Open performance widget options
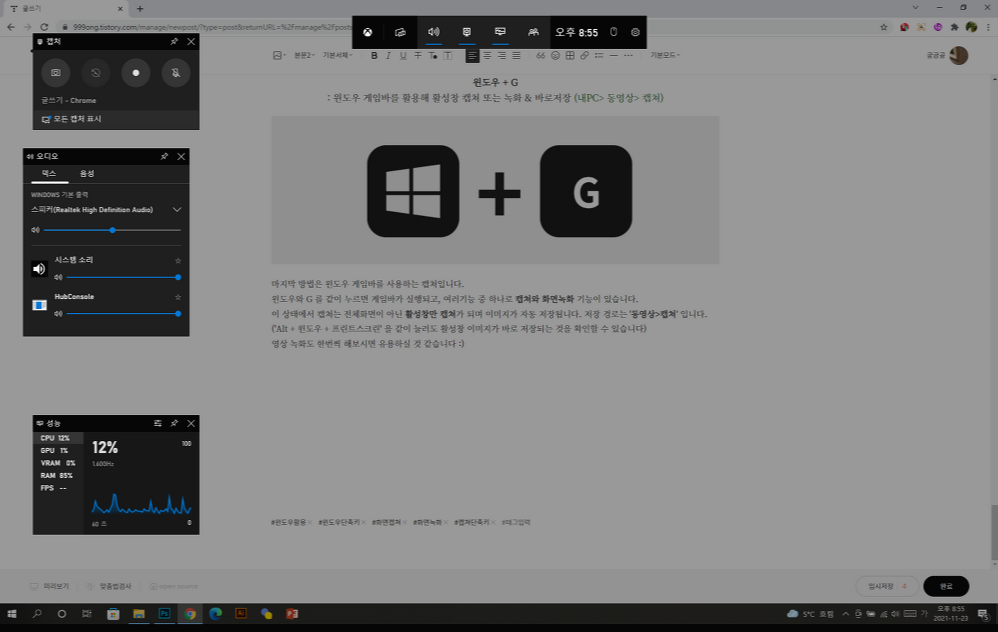The height and width of the screenshot is (632, 998). 157,423
